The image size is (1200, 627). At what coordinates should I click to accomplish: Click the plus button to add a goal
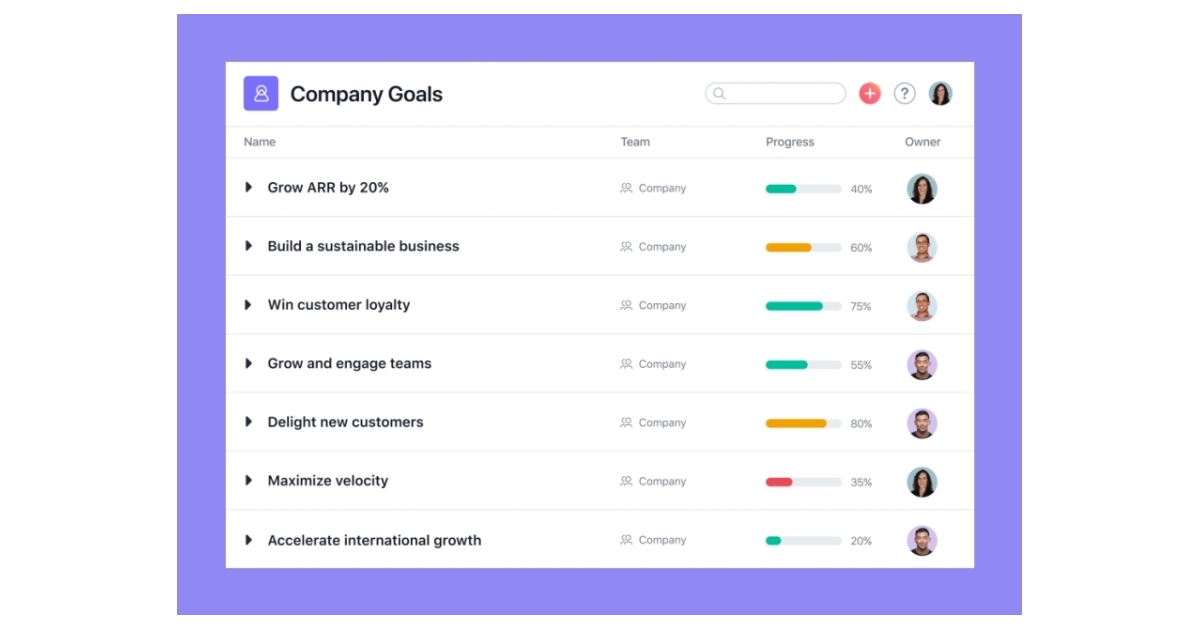(869, 93)
